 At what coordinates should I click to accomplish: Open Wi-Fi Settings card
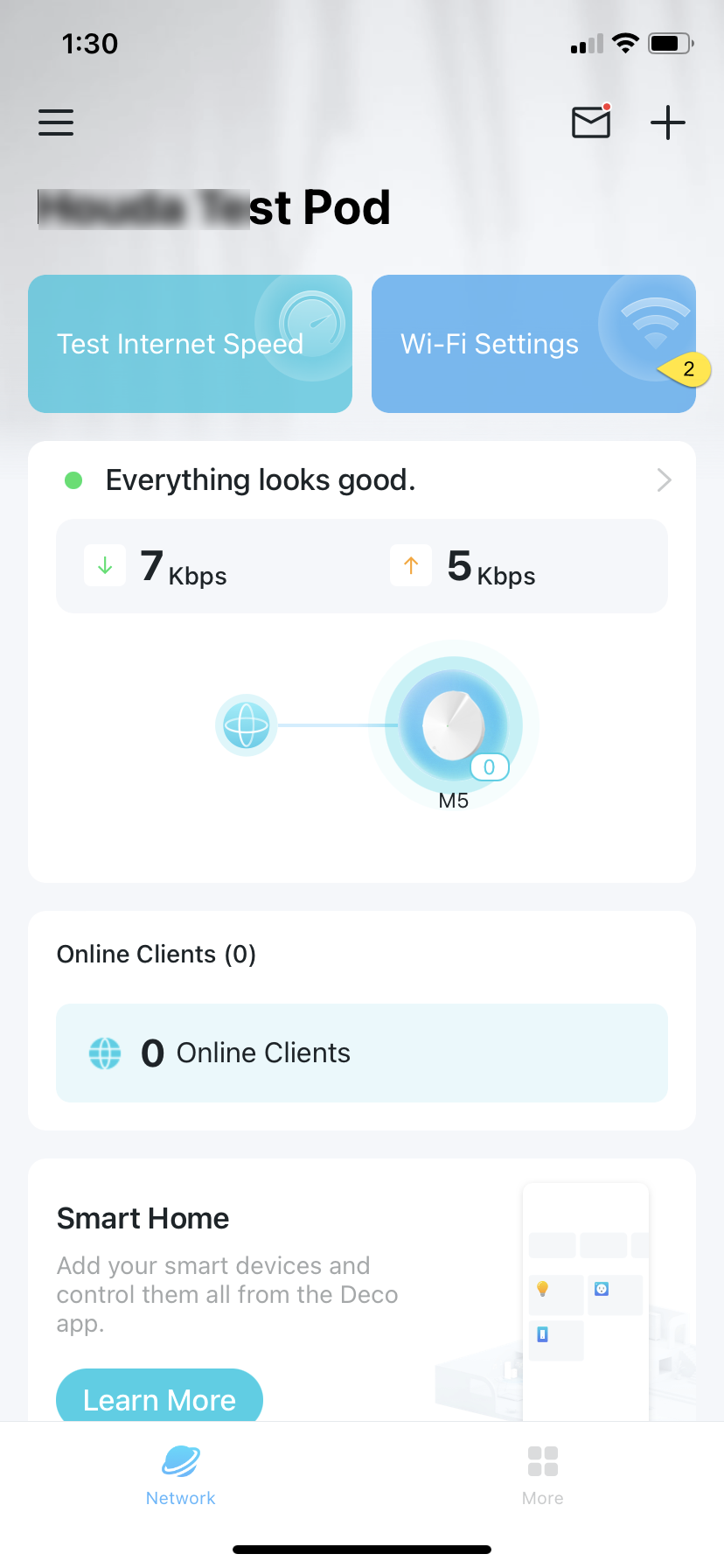coord(533,344)
